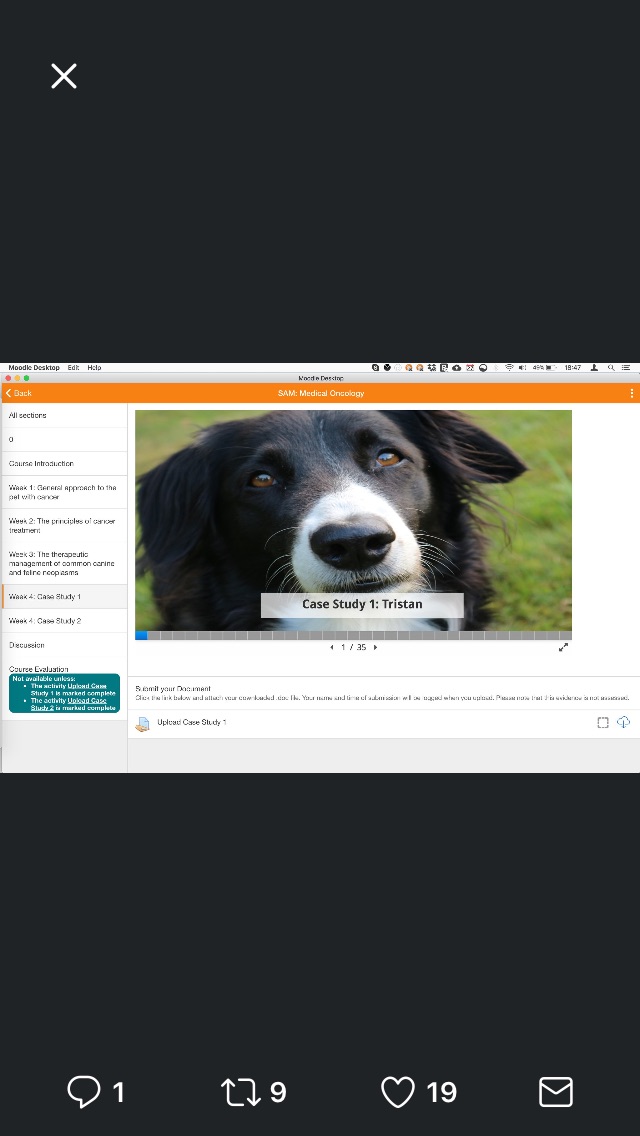Screen dimensions: 640x1136
Task: Check the battery status at 49%
Action: tap(544, 367)
